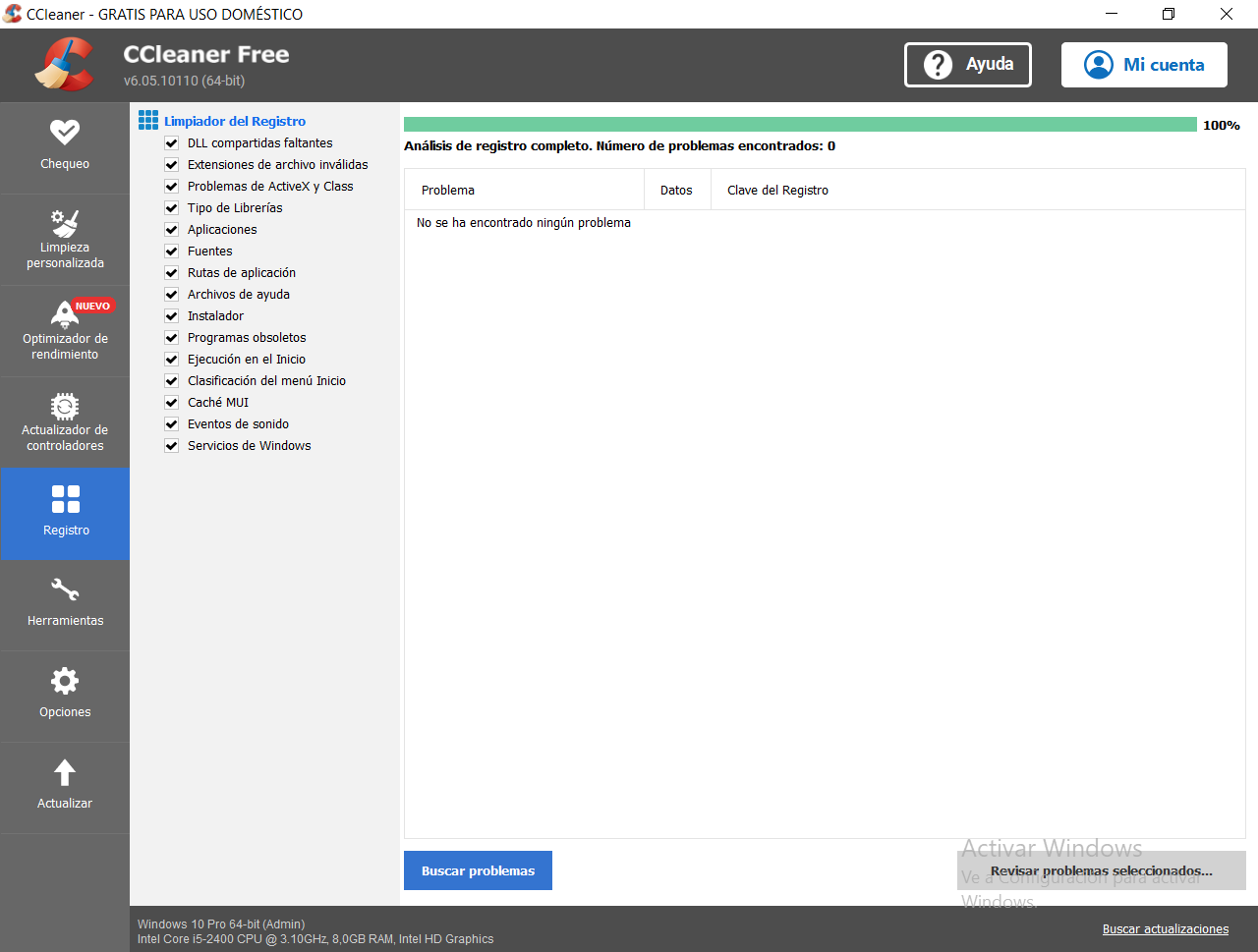The width and height of the screenshot is (1258, 952).
Task: Open Mi cuenta account button
Action: pyautogui.click(x=1144, y=65)
